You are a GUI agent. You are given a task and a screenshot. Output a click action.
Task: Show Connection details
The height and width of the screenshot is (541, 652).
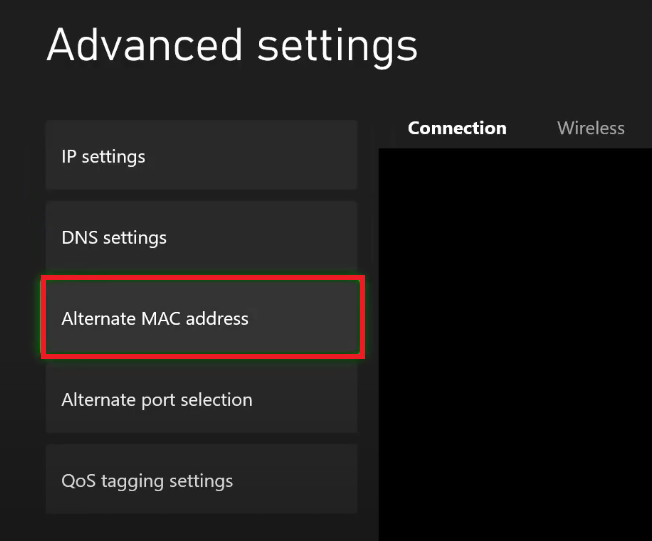(x=457, y=128)
